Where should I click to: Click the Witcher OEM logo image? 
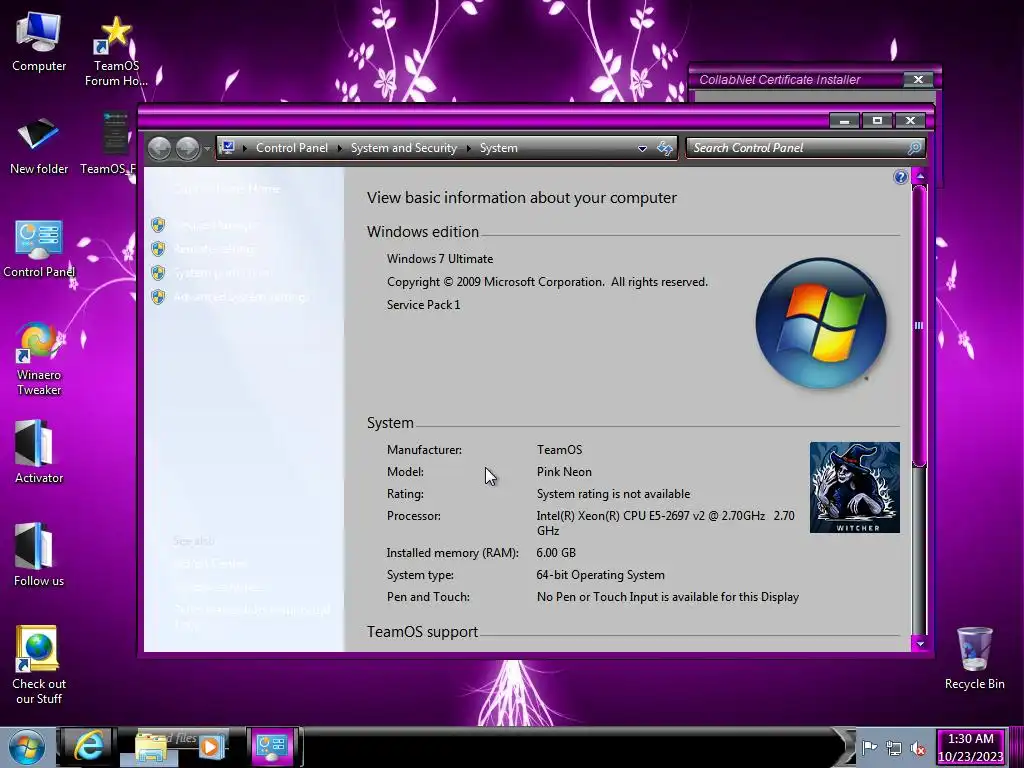click(x=854, y=487)
